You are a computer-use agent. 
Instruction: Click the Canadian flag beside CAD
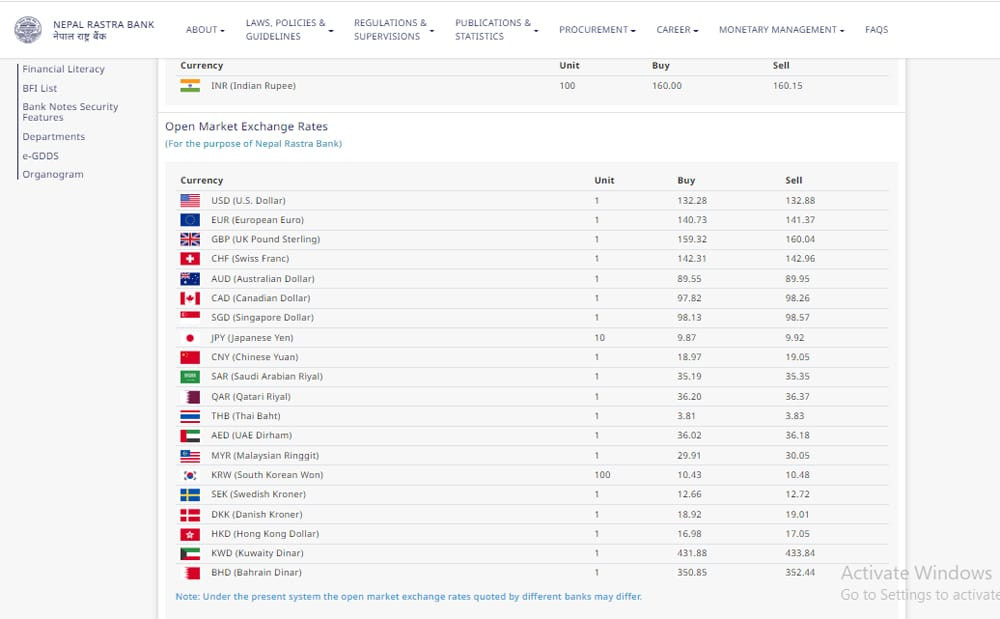click(x=190, y=298)
